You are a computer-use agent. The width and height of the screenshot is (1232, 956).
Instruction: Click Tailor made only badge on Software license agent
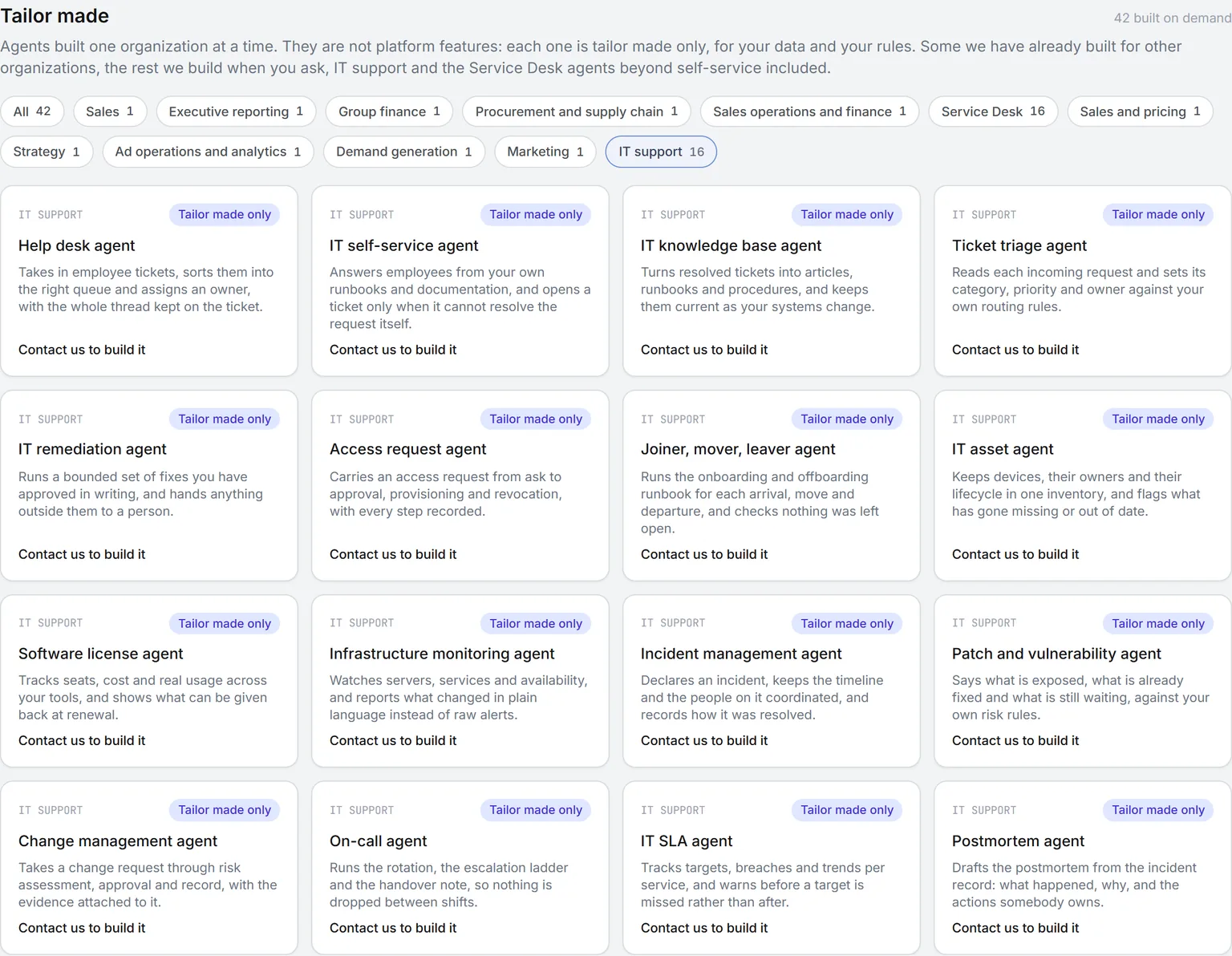pos(225,623)
